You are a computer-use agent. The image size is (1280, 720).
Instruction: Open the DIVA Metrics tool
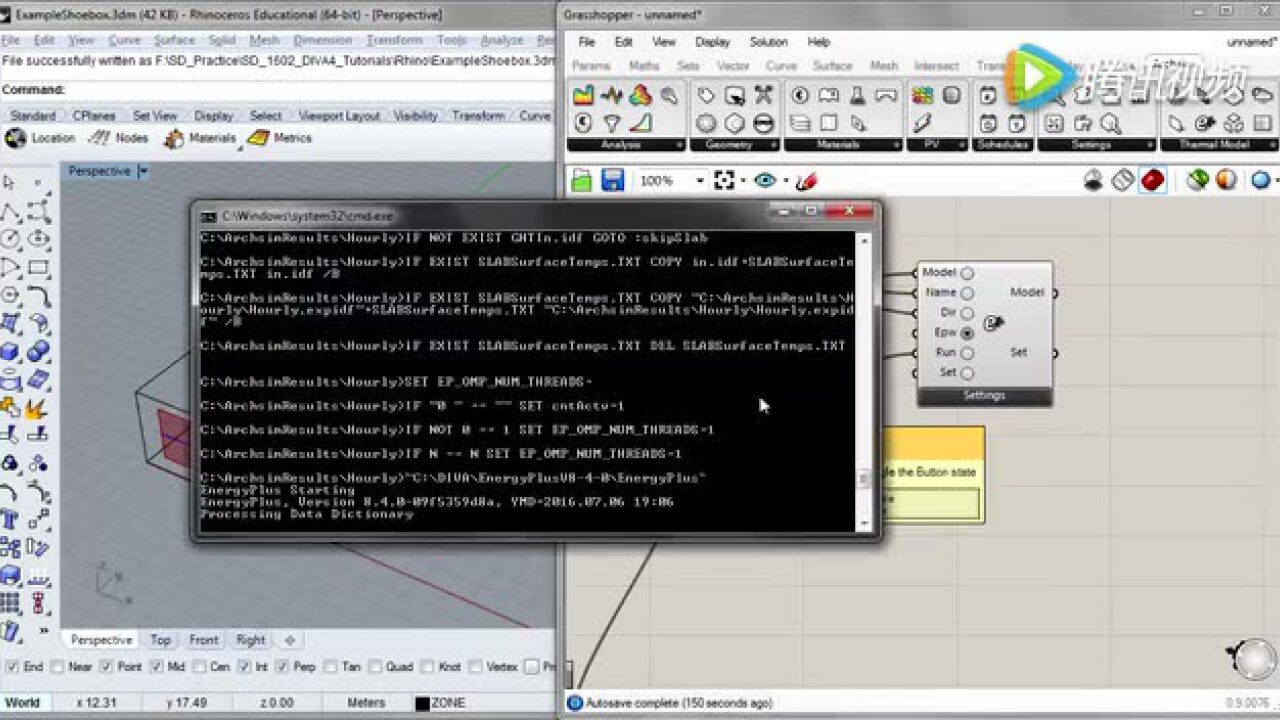pos(280,138)
